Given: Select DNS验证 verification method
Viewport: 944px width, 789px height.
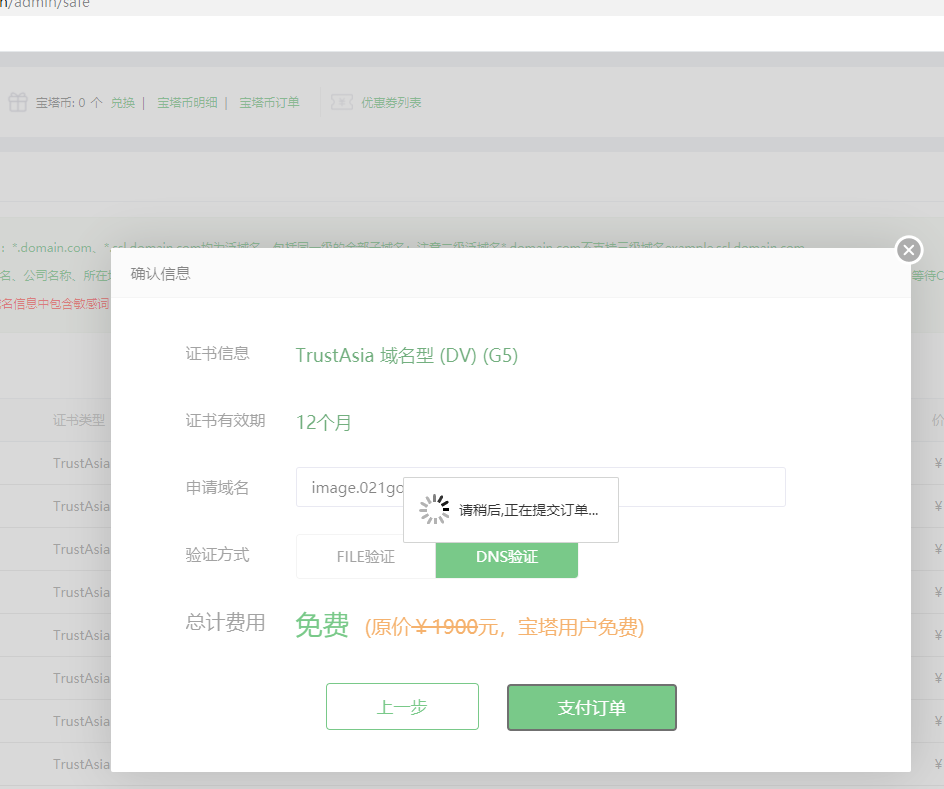Looking at the screenshot, I should (507, 557).
